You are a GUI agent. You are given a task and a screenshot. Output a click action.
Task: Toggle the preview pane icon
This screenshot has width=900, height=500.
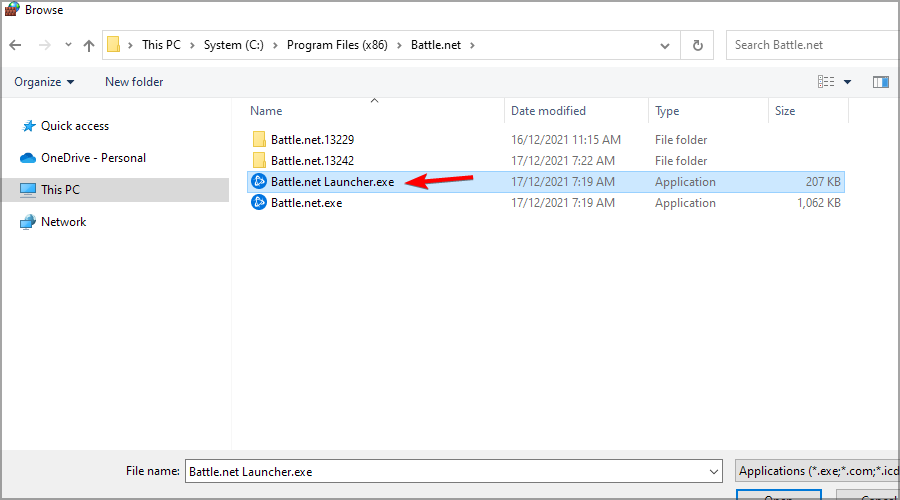tap(880, 82)
